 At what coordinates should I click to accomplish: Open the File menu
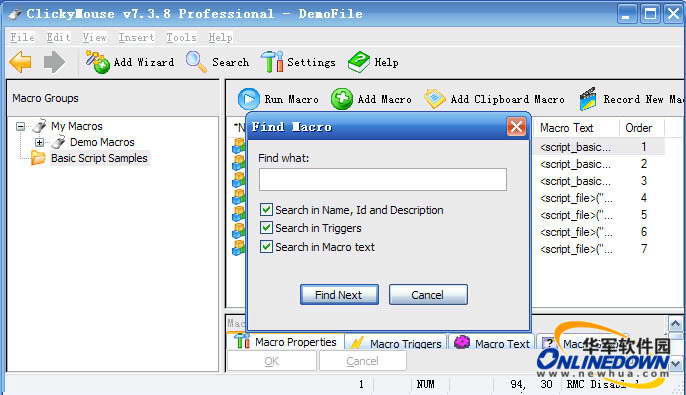pos(22,38)
